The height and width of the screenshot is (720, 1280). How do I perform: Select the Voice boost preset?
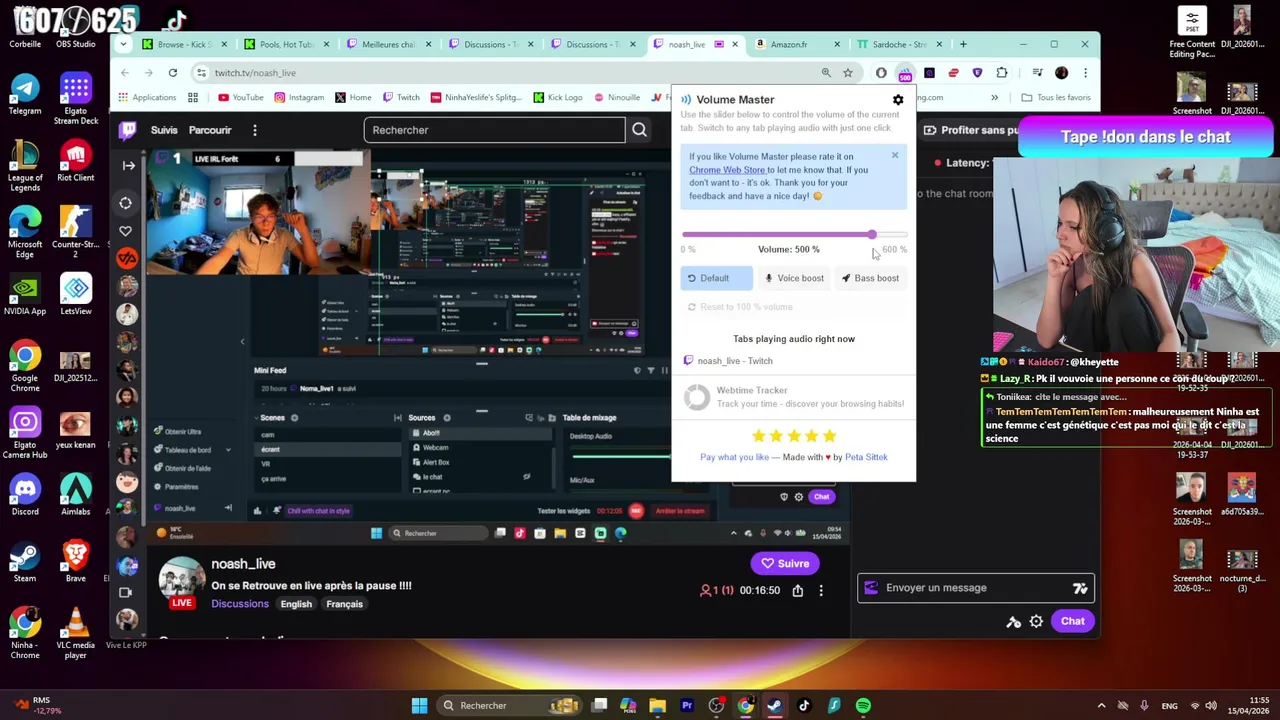tap(795, 278)
